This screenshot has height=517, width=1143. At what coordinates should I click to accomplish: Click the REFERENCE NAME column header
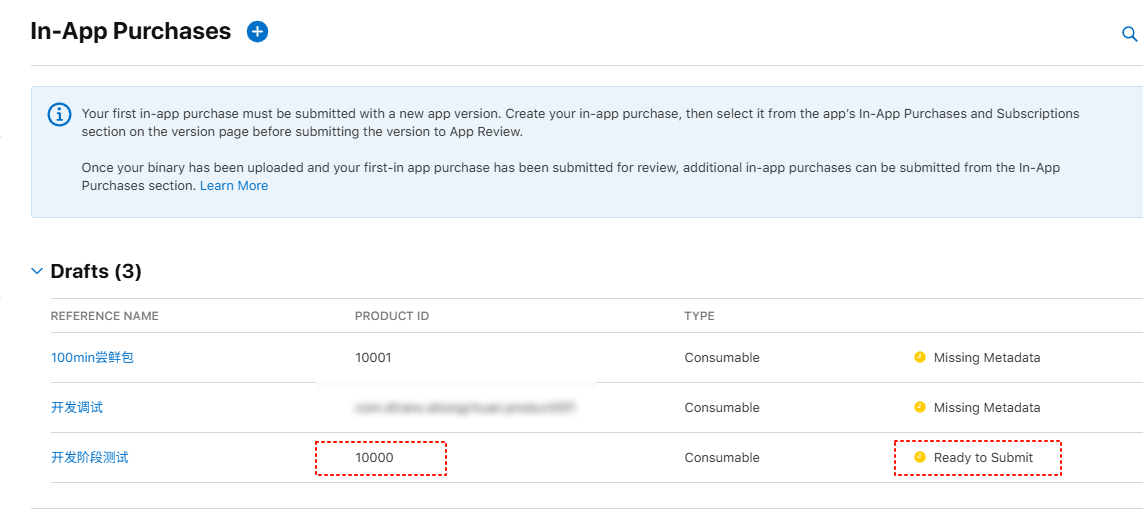coord(105,316)
